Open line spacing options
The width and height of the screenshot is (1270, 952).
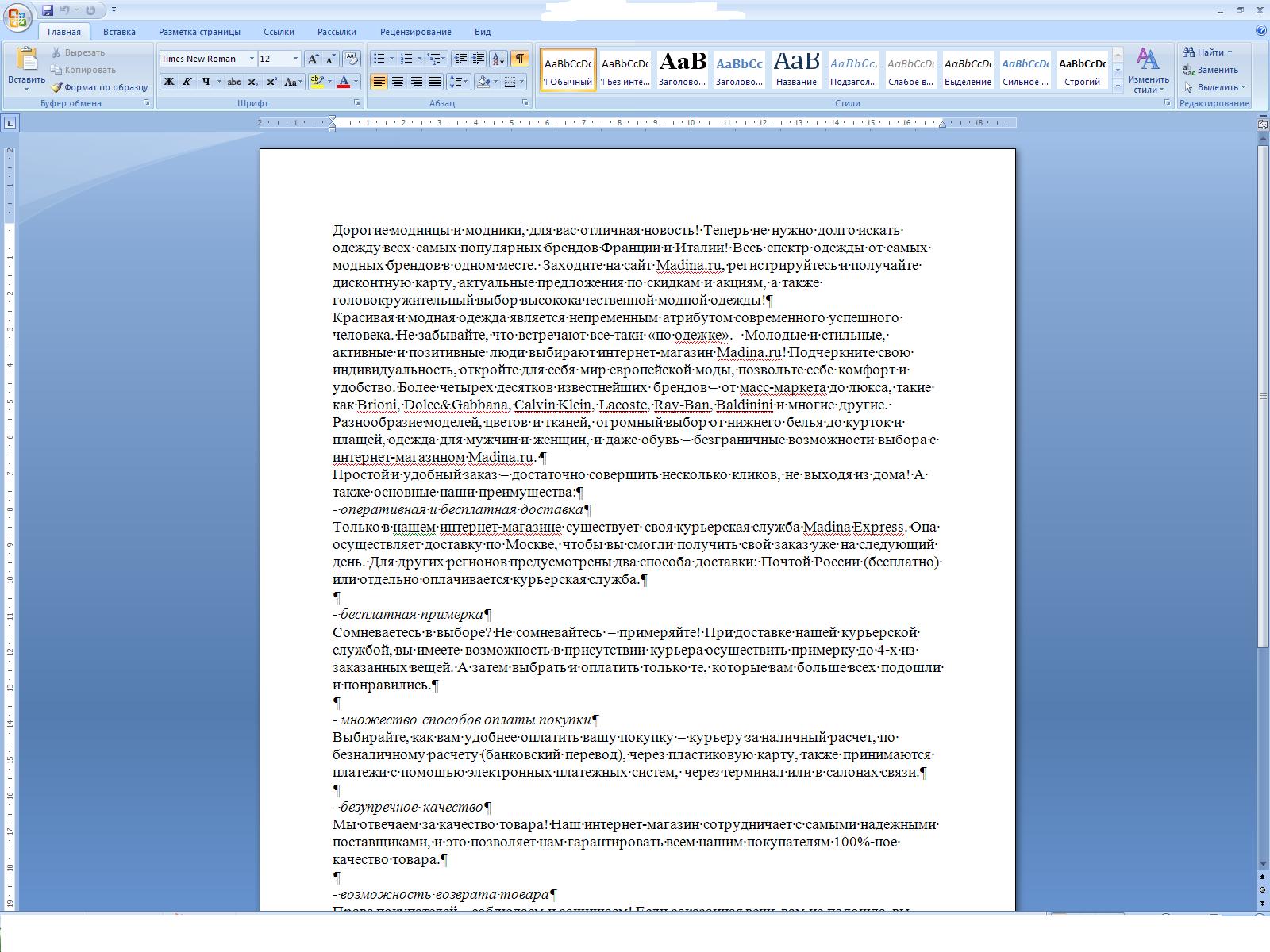coord(459,82)
